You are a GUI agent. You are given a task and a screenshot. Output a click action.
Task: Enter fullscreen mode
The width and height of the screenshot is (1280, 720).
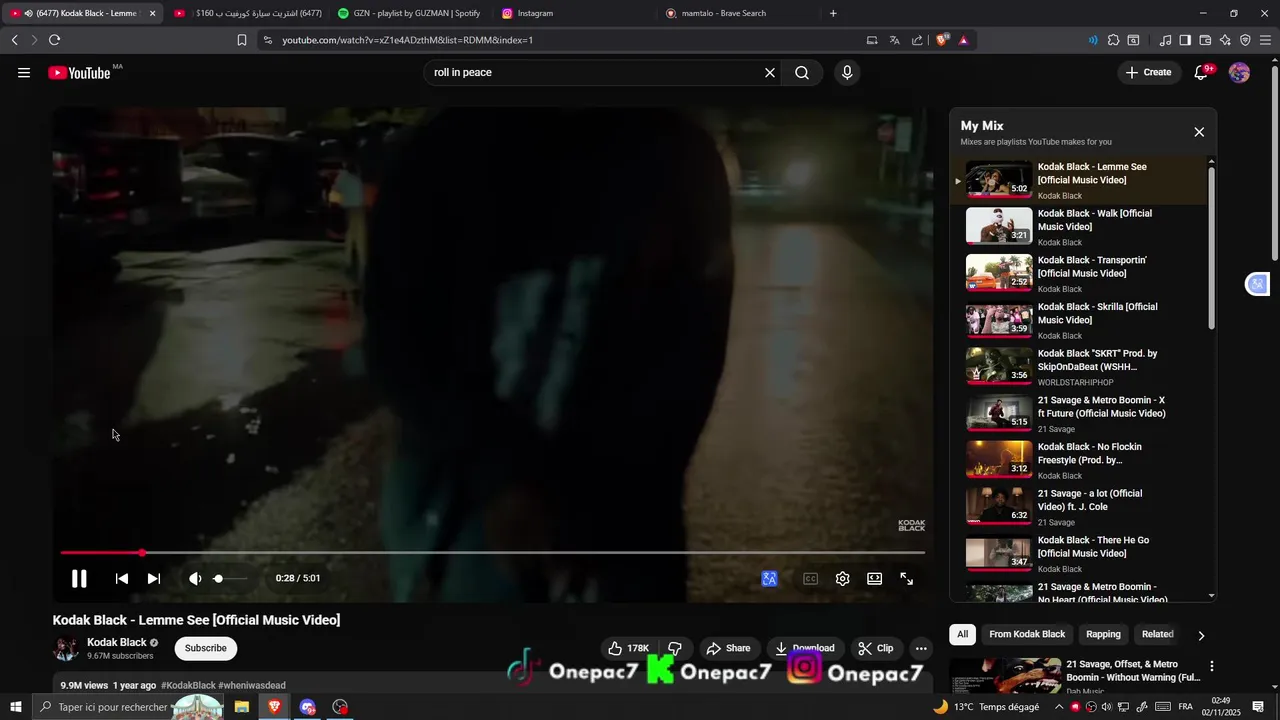(x=907, y=579)
